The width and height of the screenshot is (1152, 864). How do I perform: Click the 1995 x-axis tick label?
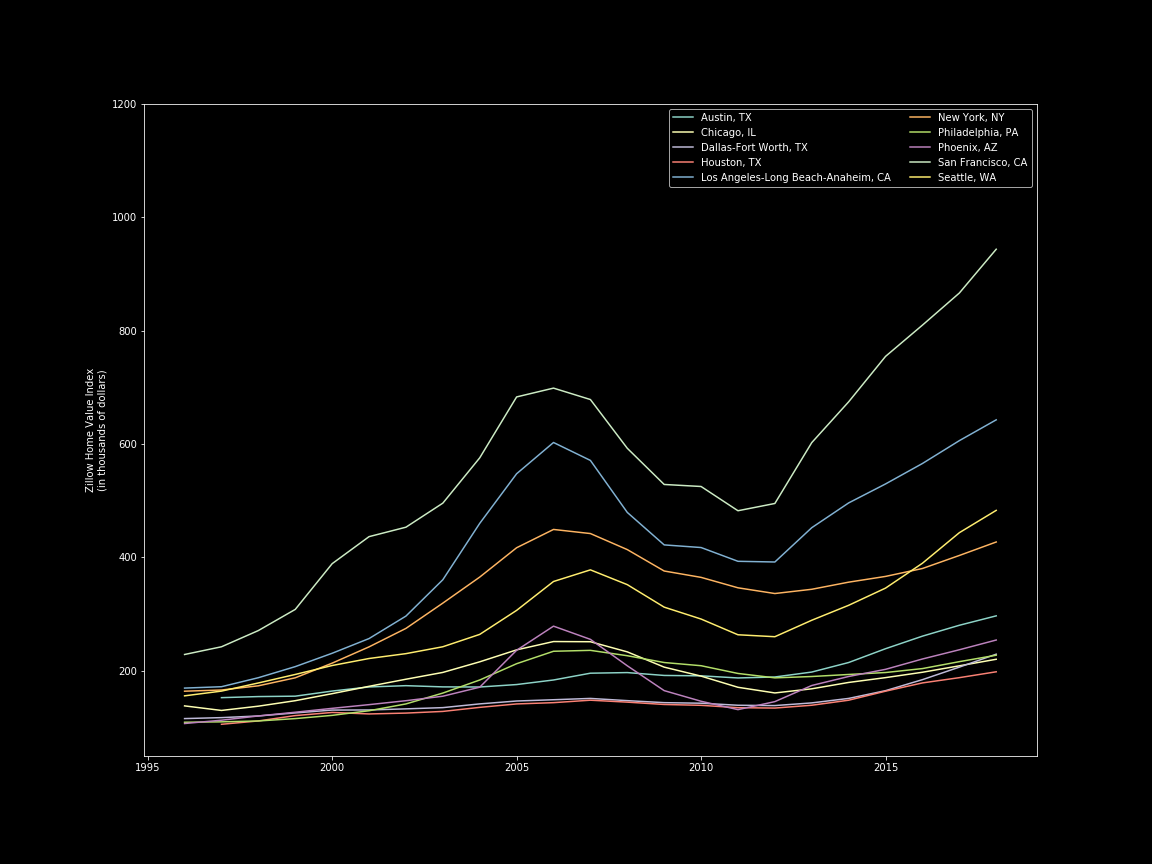pyautogui.click(x=147, y=768)
